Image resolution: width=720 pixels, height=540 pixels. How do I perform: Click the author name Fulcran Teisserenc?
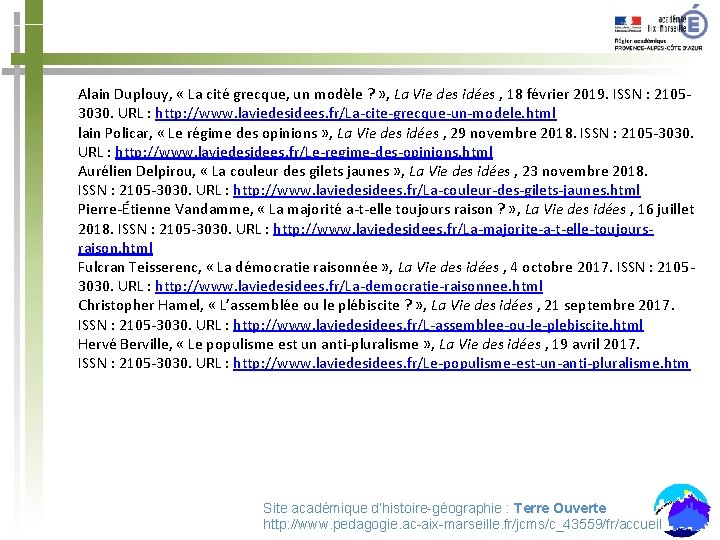pos(138,267)
